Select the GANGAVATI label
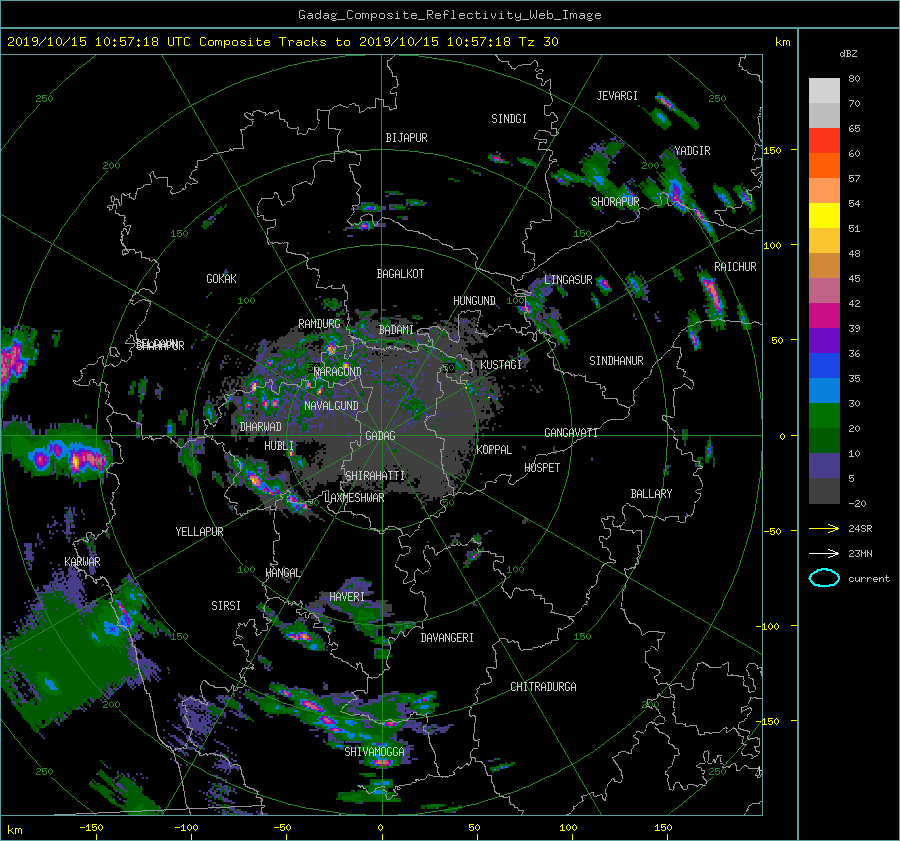 [x=571, y=432]
